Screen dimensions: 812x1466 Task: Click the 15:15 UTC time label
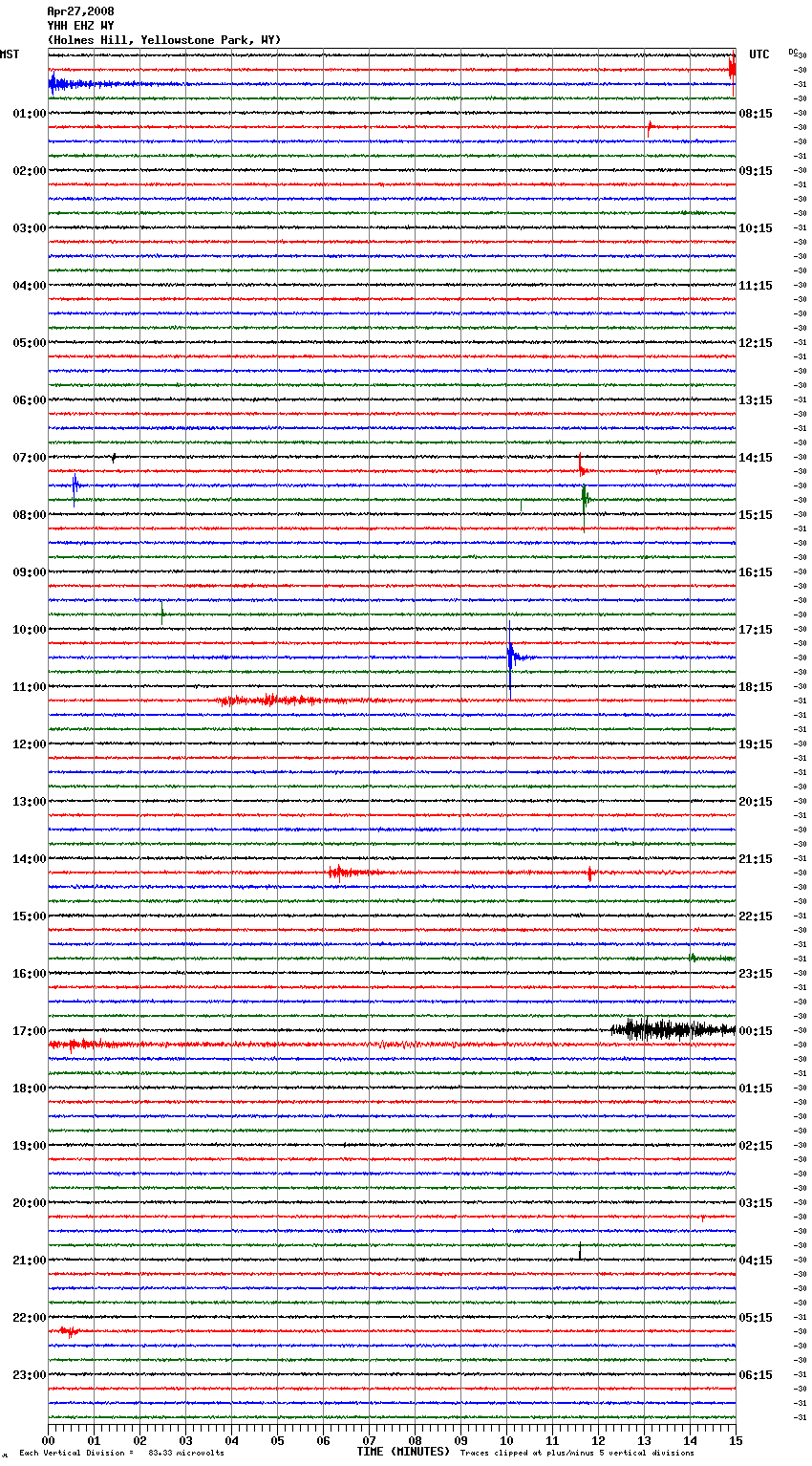[756, 515]
